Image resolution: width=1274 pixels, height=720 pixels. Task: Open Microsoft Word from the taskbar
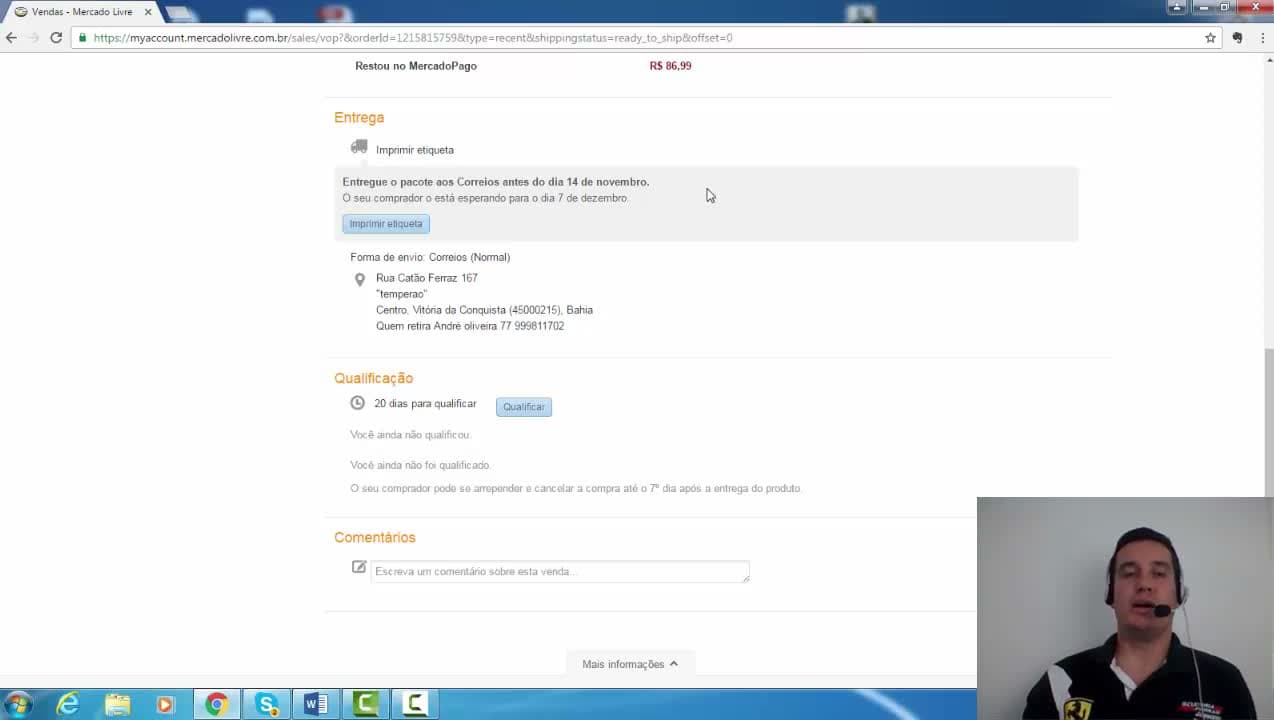click(x=316, y=705)
